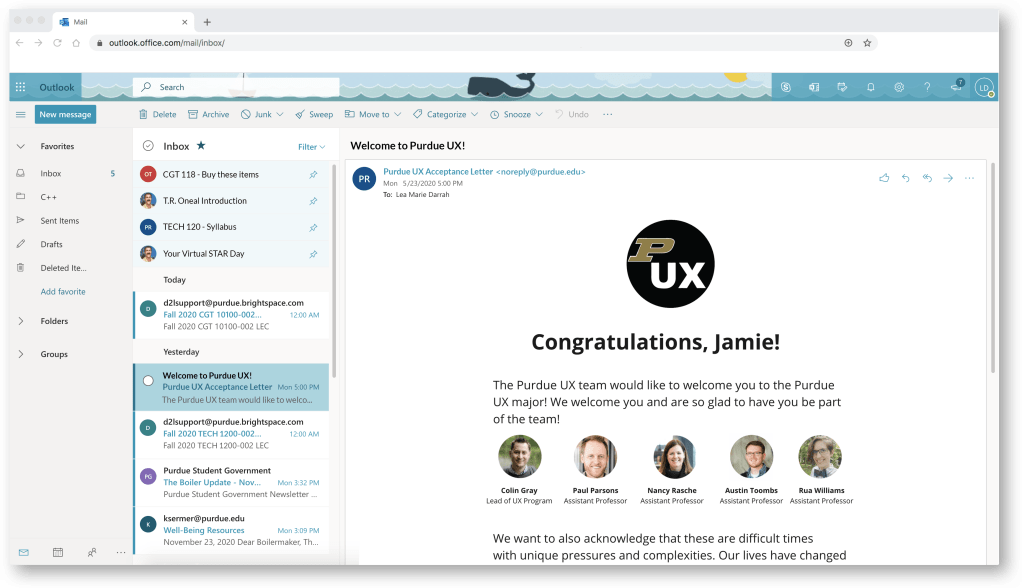Viewport: 1022px width, 588px height.
Task: Click the thumbs-up like icon on the email
Action: (x=884, y=178)
